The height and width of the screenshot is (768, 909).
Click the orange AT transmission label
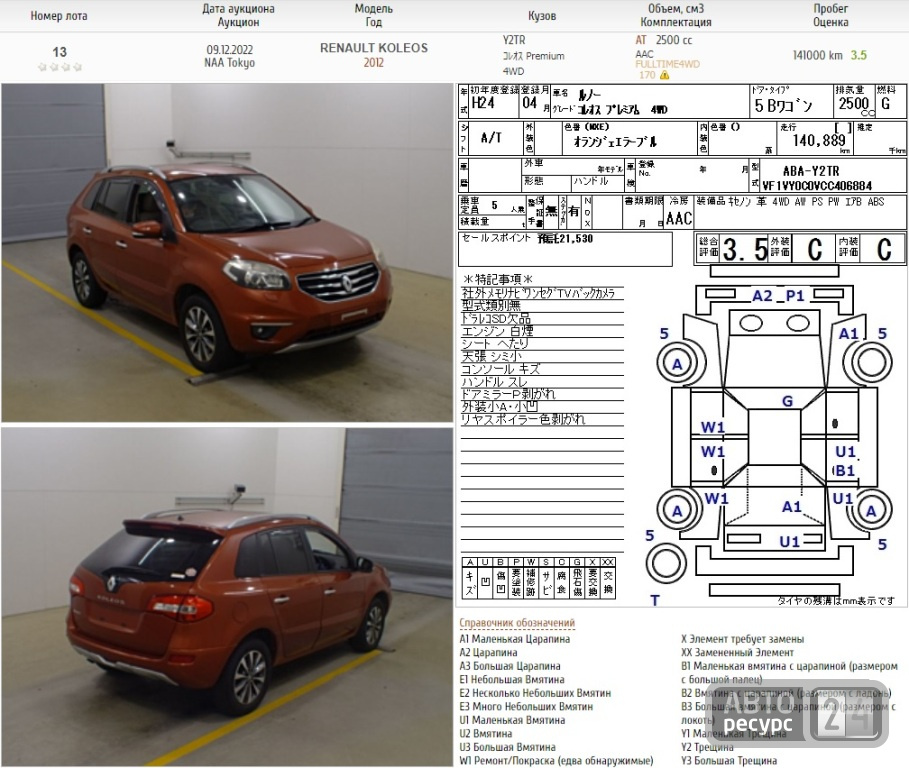[x=641, y=40]
